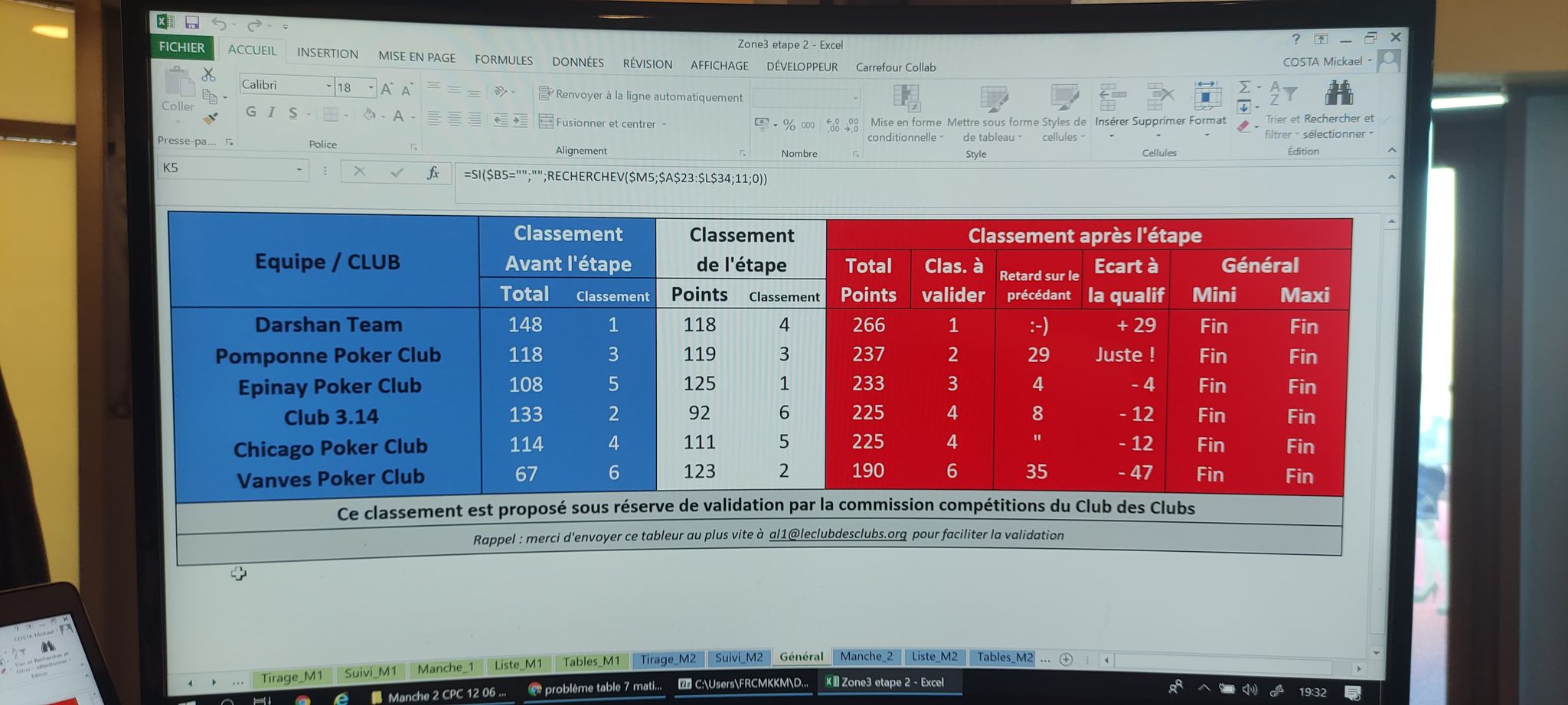
Task: Open the font size 18 dropdown
Action: click(371, 88)
